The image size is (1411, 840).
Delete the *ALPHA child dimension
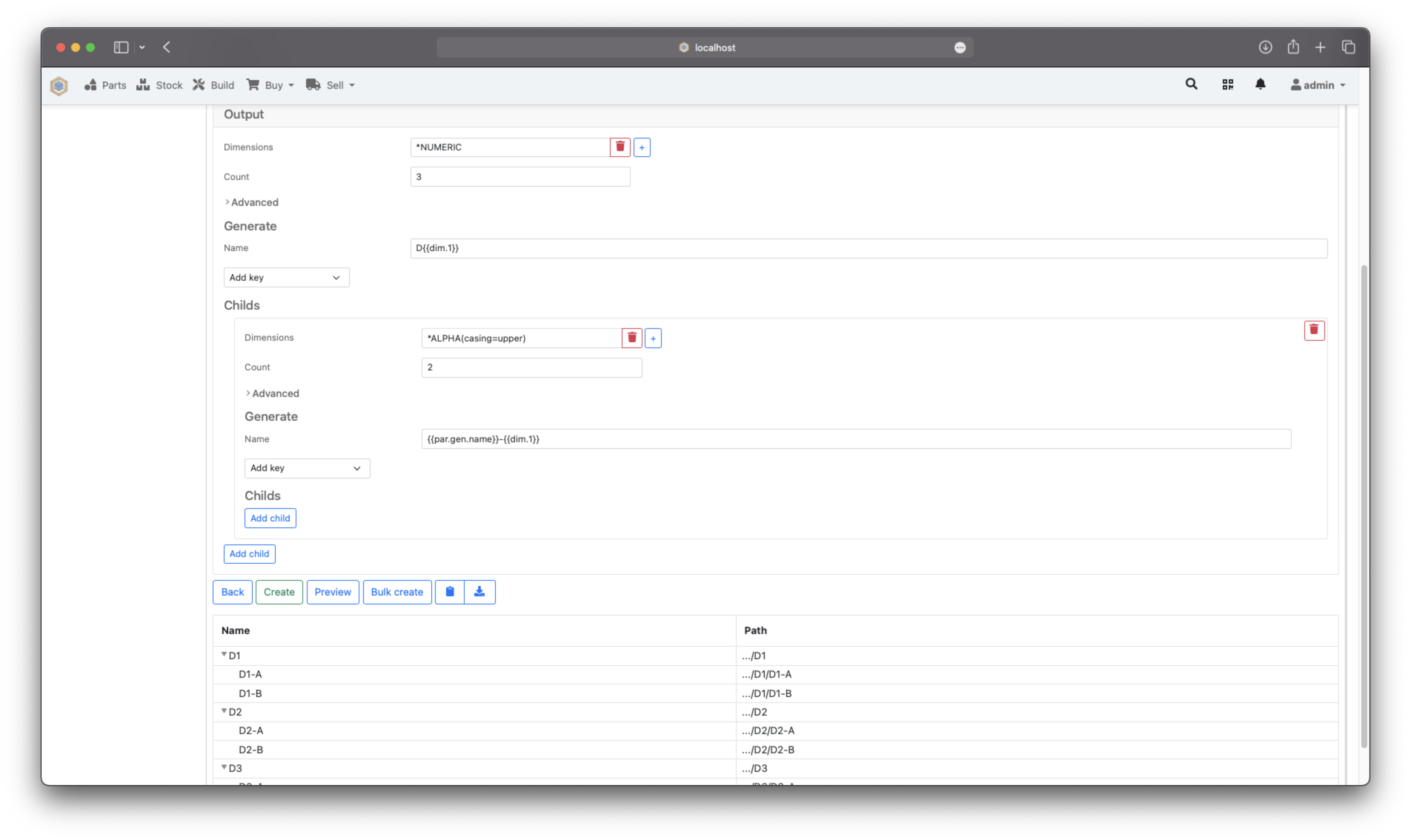click(x=631, y=337)
